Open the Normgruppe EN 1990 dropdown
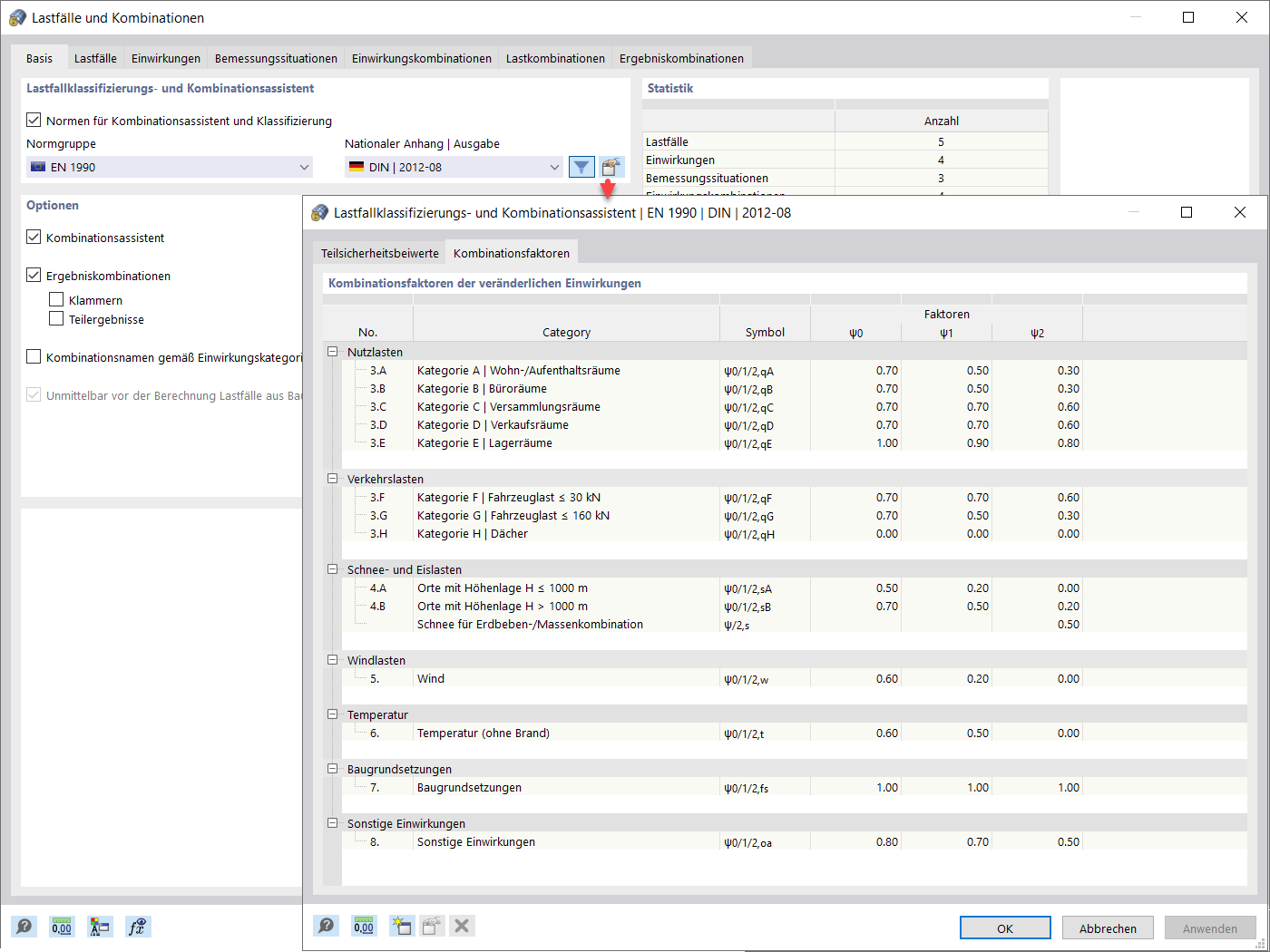Viewport: 1270px width, 952px height. [x=170, y=167]
